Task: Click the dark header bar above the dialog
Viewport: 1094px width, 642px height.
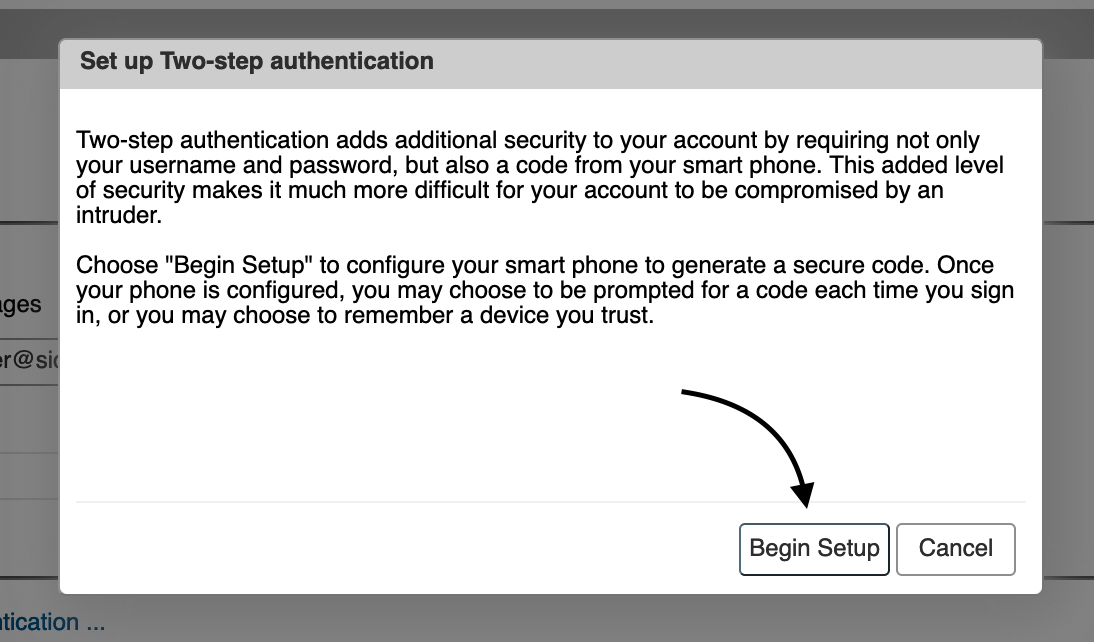Action: (x=547, y=24)
